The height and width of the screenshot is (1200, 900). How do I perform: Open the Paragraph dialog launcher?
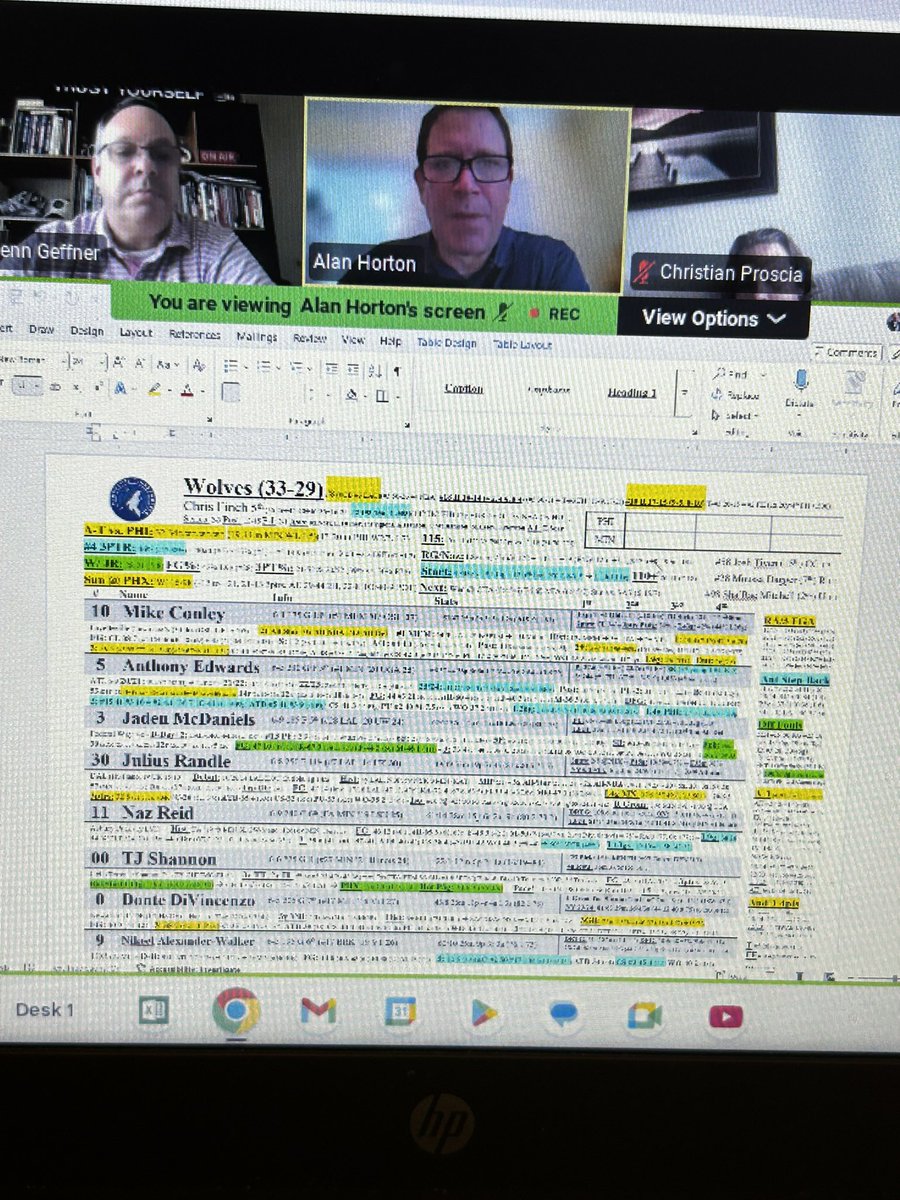coord(407,425)
